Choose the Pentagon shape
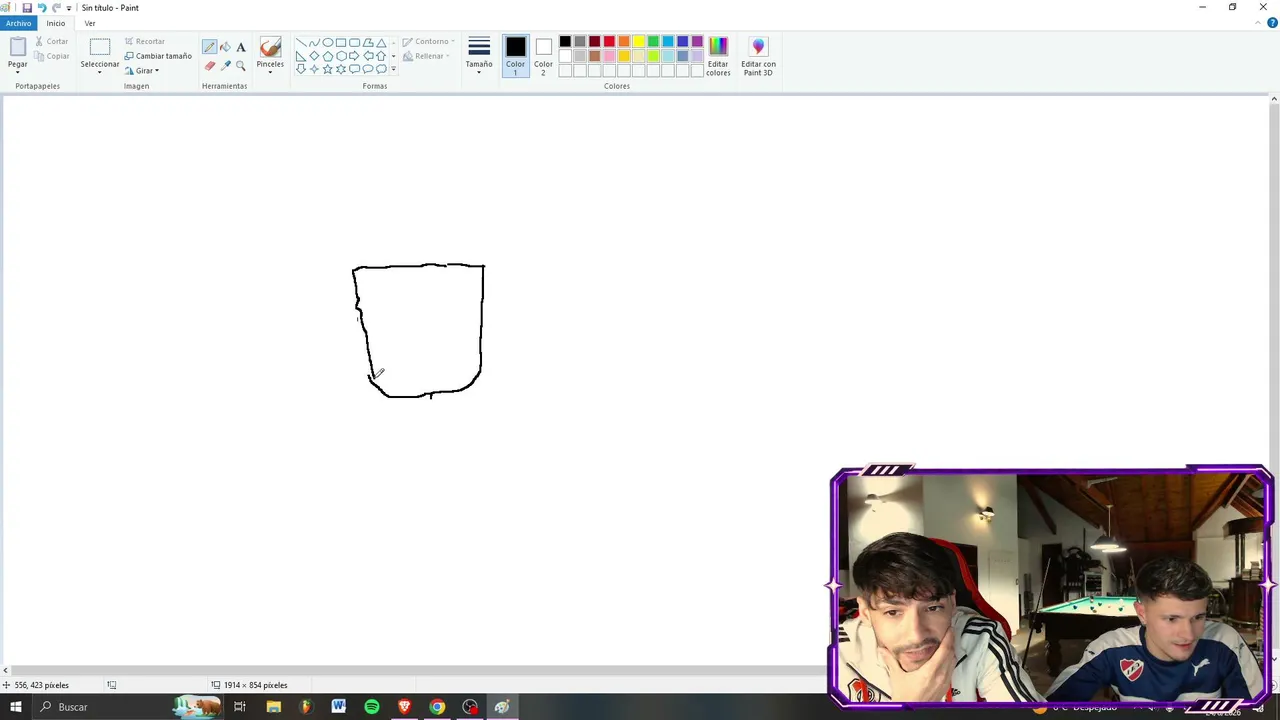Viewport: 1280px width, 720px height. pos(328,56)
